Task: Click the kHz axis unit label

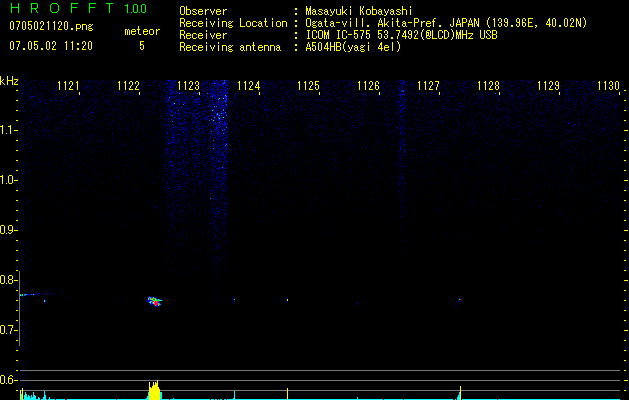Action: coord(9,81)
